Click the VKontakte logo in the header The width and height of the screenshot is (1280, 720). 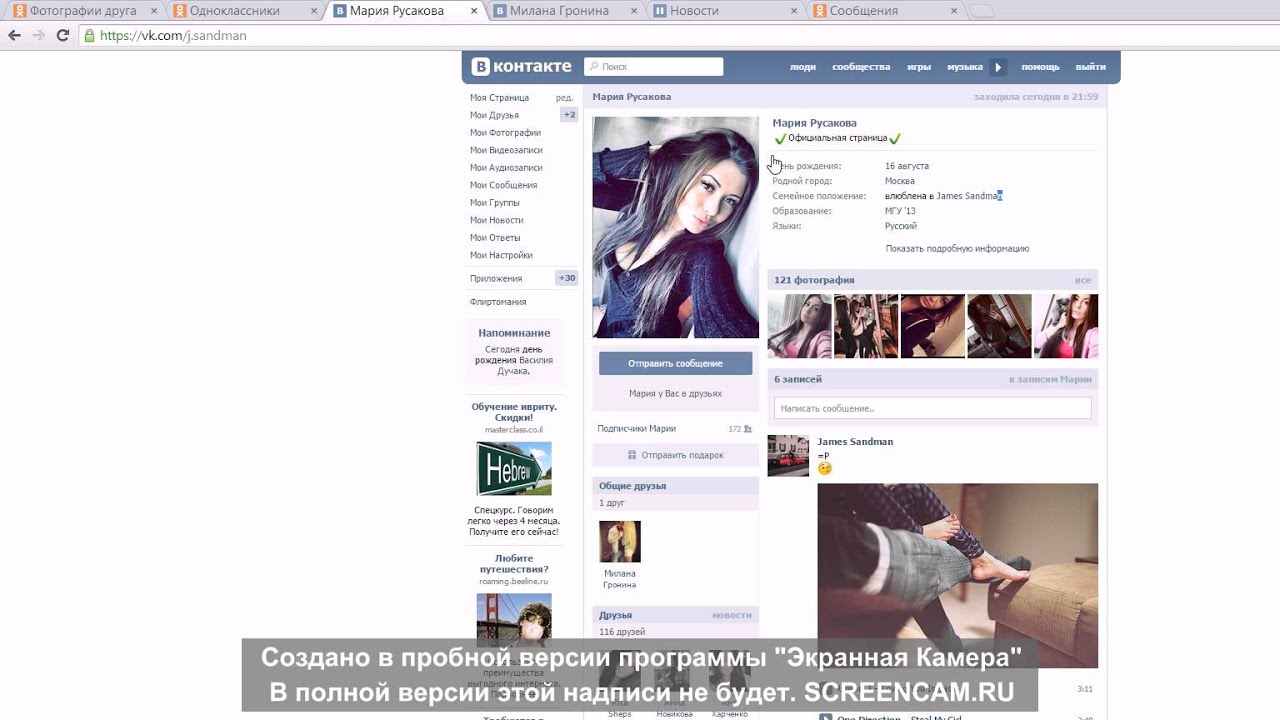pos(521,67)
